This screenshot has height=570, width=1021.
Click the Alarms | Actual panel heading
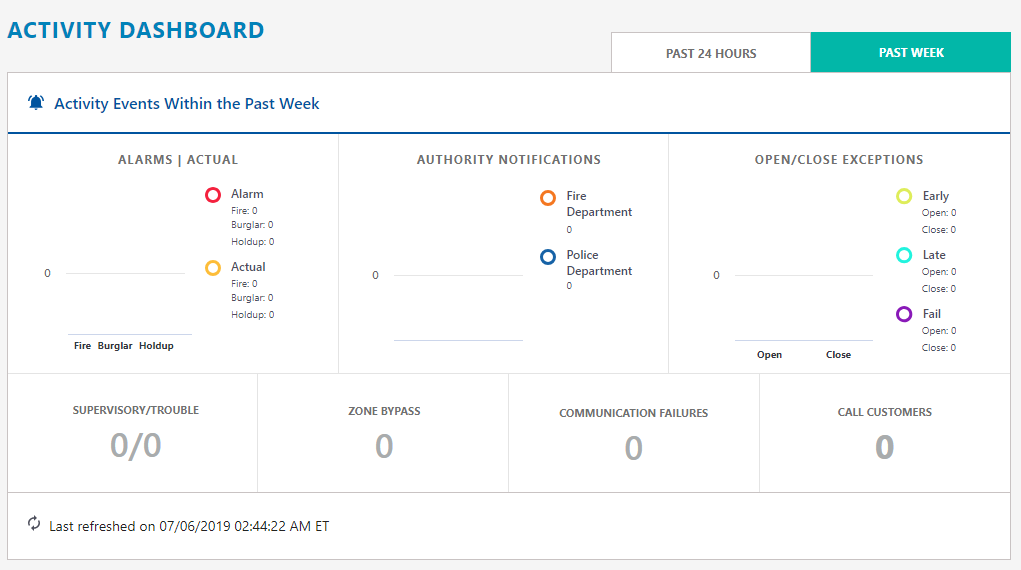pyautogui.click(x=178, y=160)
